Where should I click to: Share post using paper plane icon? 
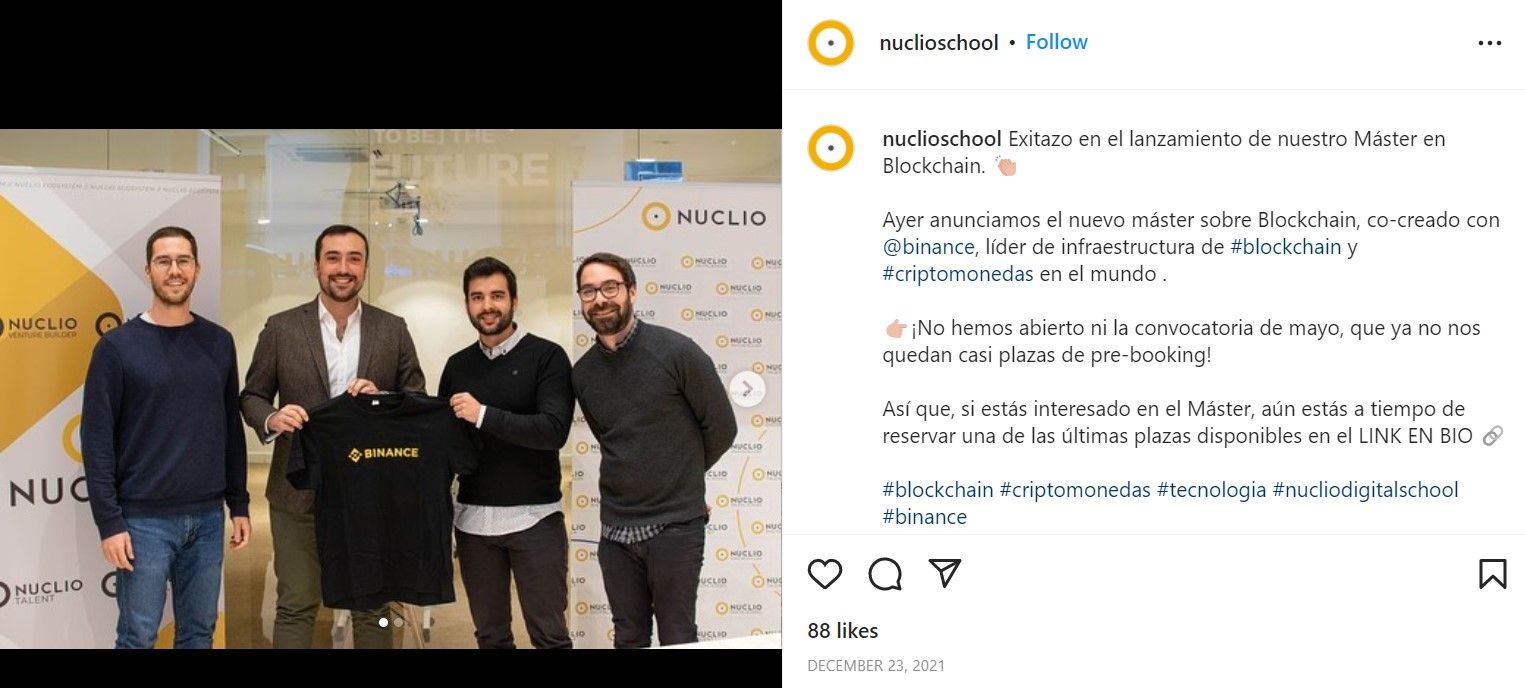tap(944, 573)
